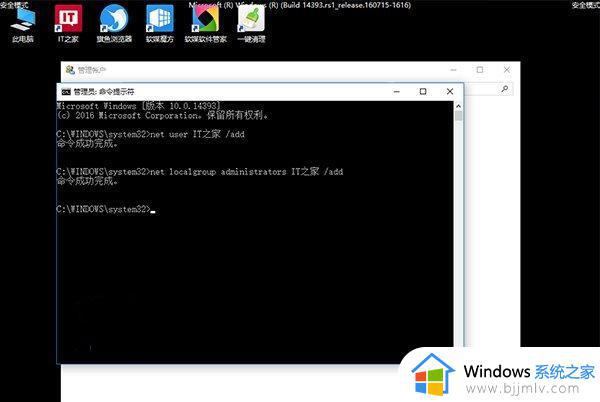Viewport: 600px width, 402px height.
Task: Click the '2016 Microsoft Corporation' copyright line
Action: click(162, 115)
